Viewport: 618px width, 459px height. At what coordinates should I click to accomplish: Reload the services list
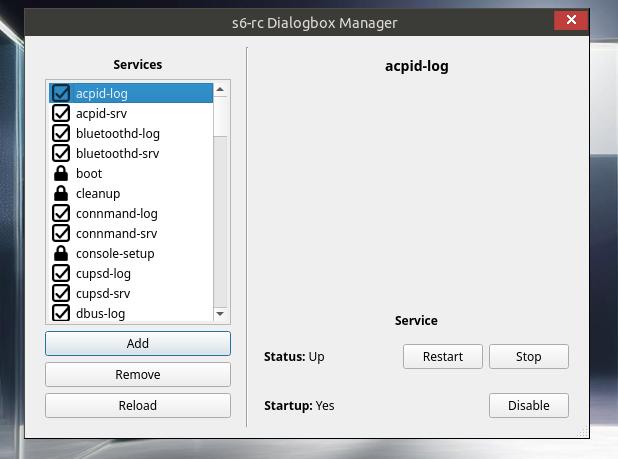click(138, 405)
